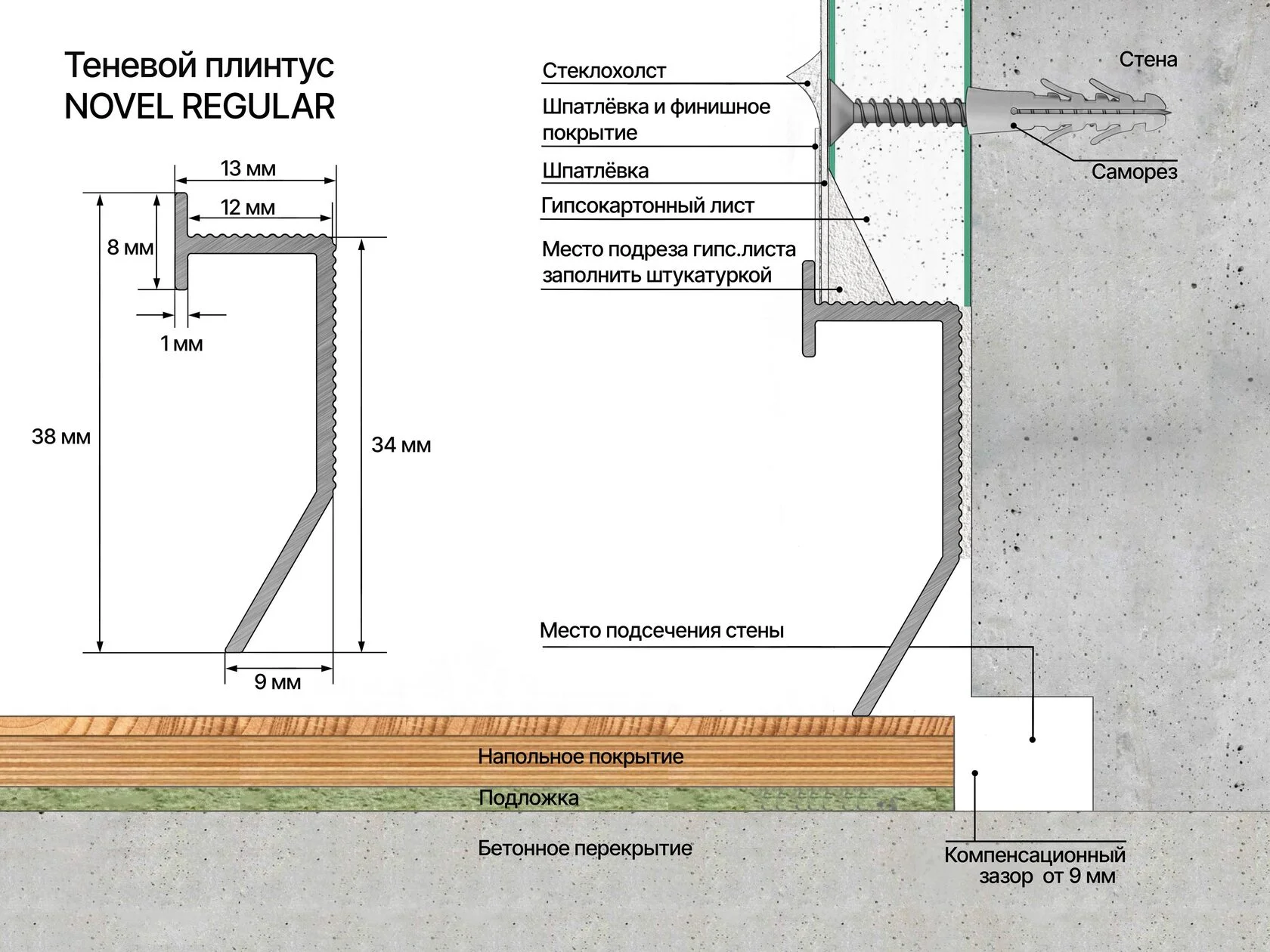Click the 'Гипсокартонный лист' label
Image resolution: width=1270 pixels, height=952 pixels.
(648, 206)
